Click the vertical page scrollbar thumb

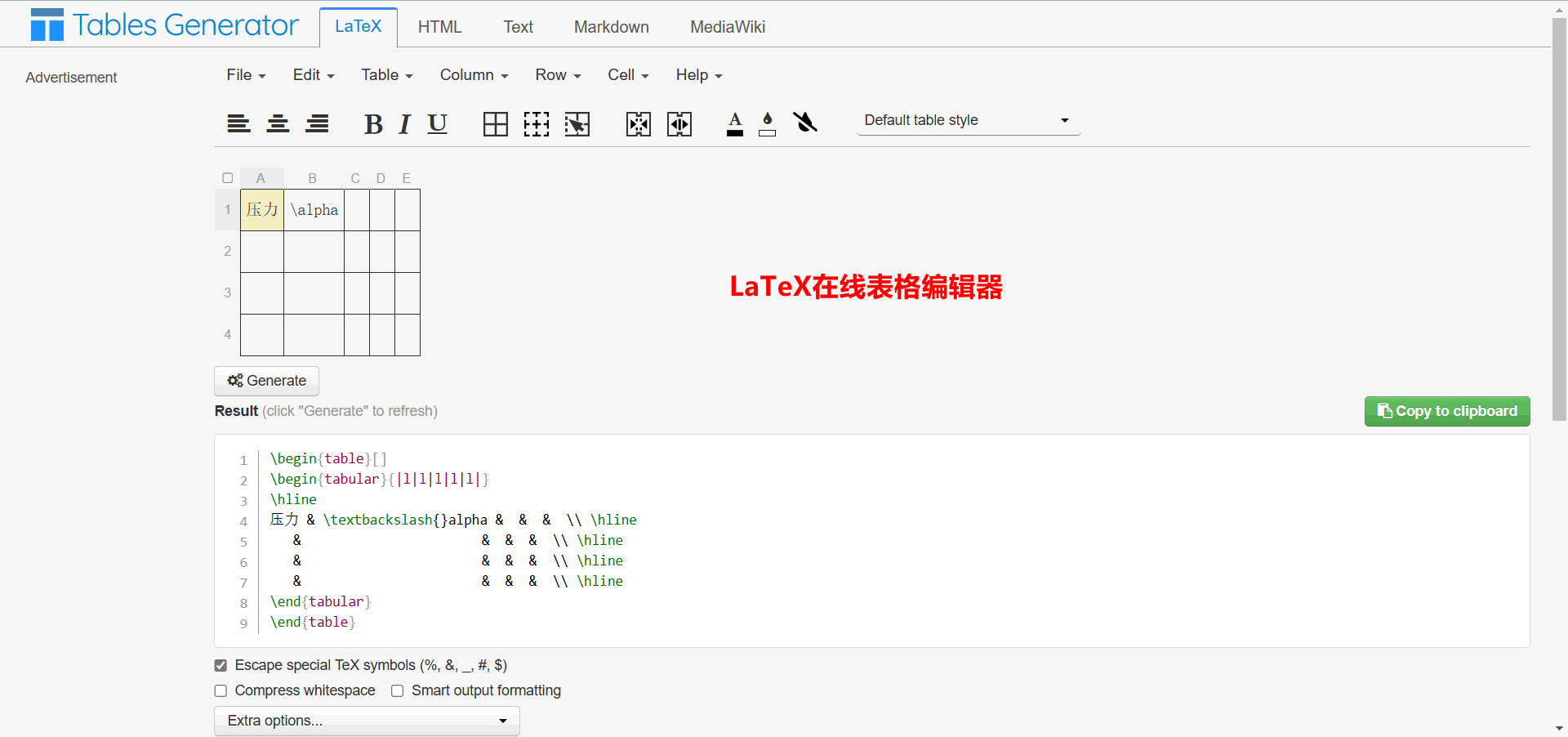pyautogui.click(x=1559, y=219)
